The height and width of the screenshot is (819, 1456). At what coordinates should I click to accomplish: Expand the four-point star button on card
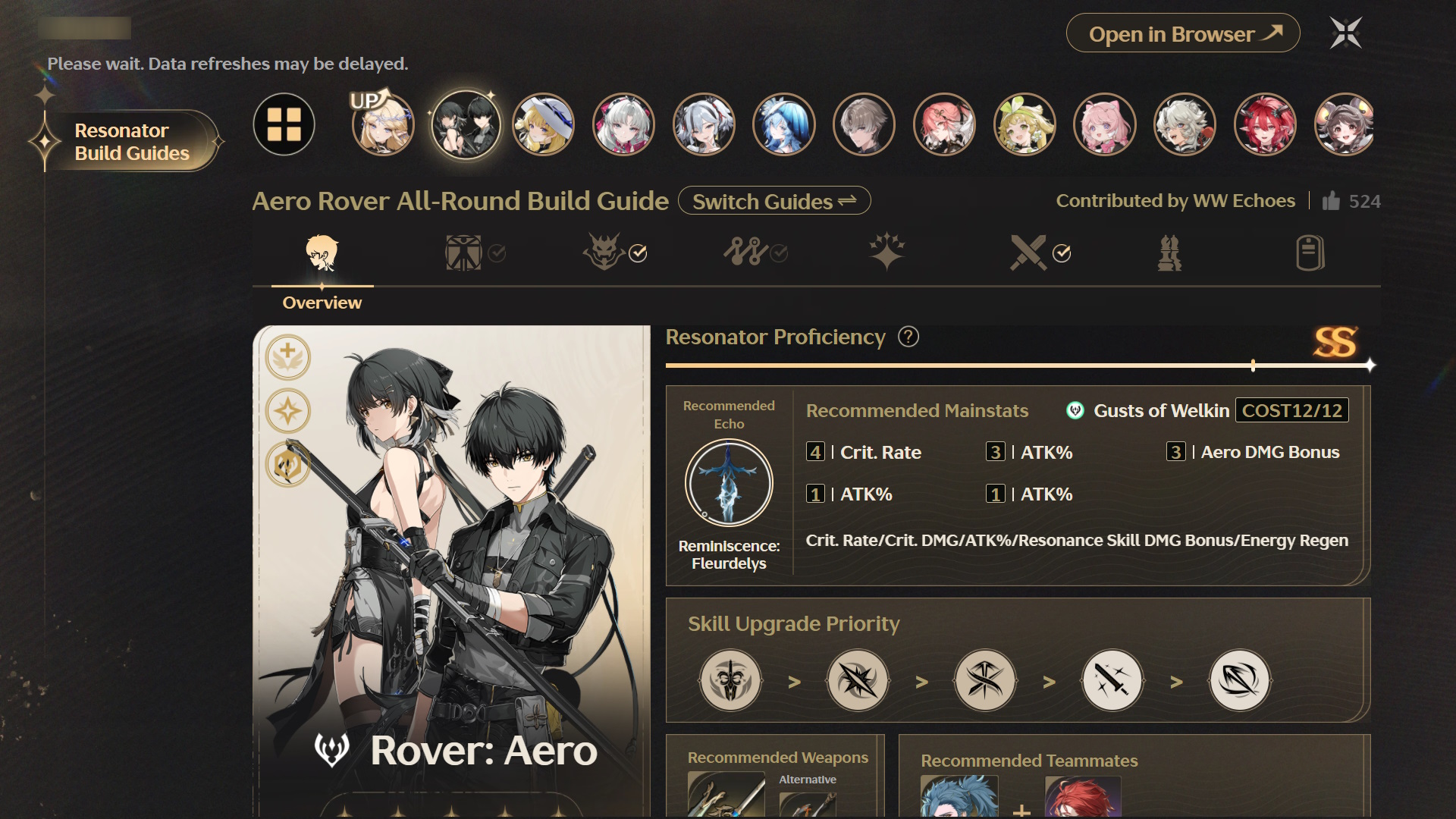coord(288,411)
